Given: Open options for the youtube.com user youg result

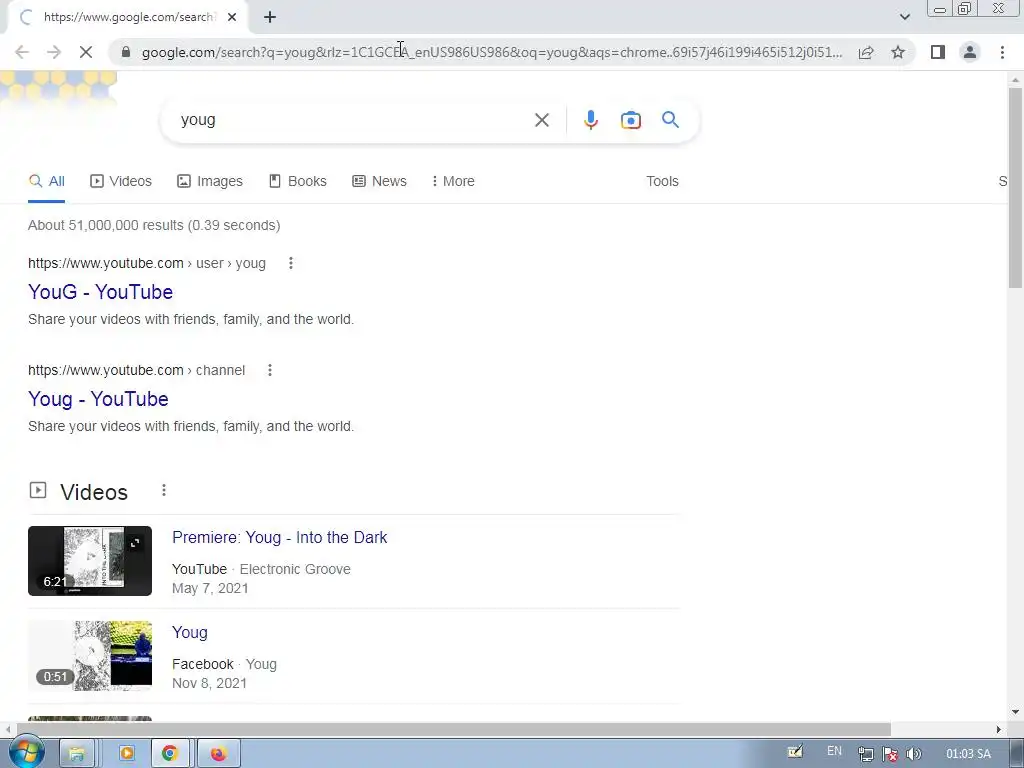Looking at the screenshot, I should (291, 263).
